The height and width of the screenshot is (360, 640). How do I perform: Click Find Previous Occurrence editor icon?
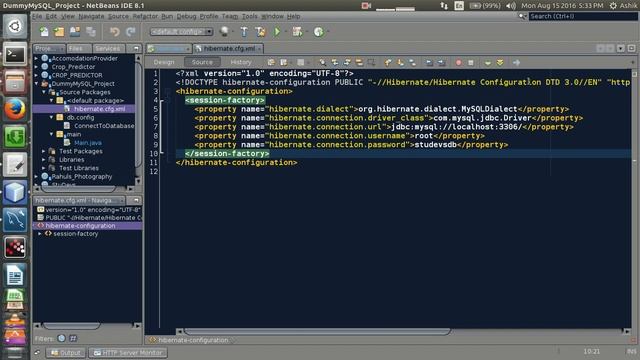tap(335, 62)
